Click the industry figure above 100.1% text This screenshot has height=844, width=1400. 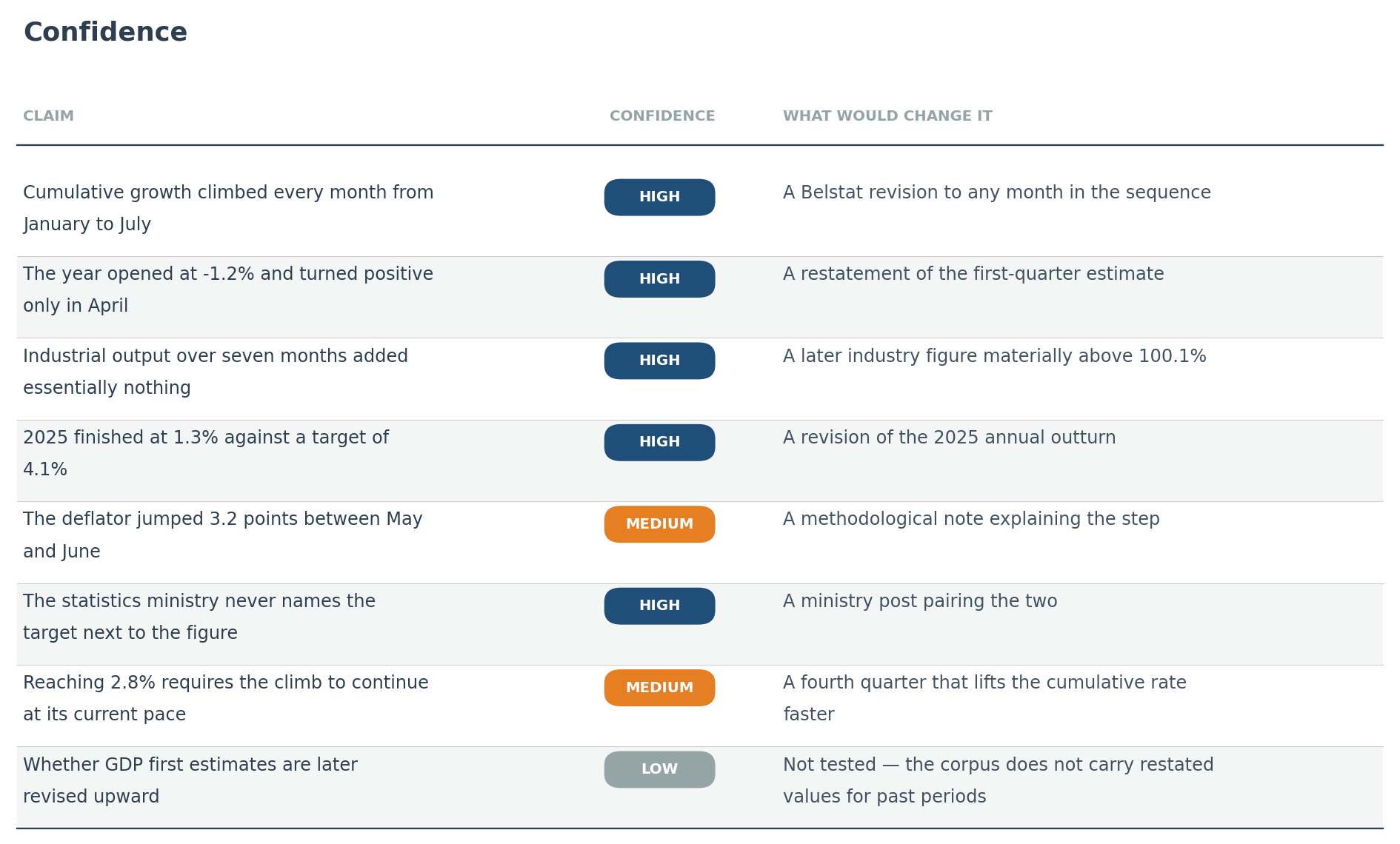pos(994,356)
